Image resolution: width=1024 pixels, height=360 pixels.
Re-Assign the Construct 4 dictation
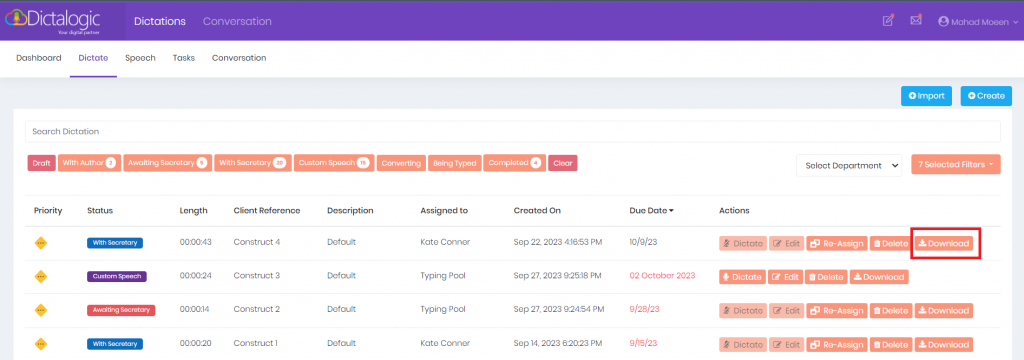click(837, 244)
